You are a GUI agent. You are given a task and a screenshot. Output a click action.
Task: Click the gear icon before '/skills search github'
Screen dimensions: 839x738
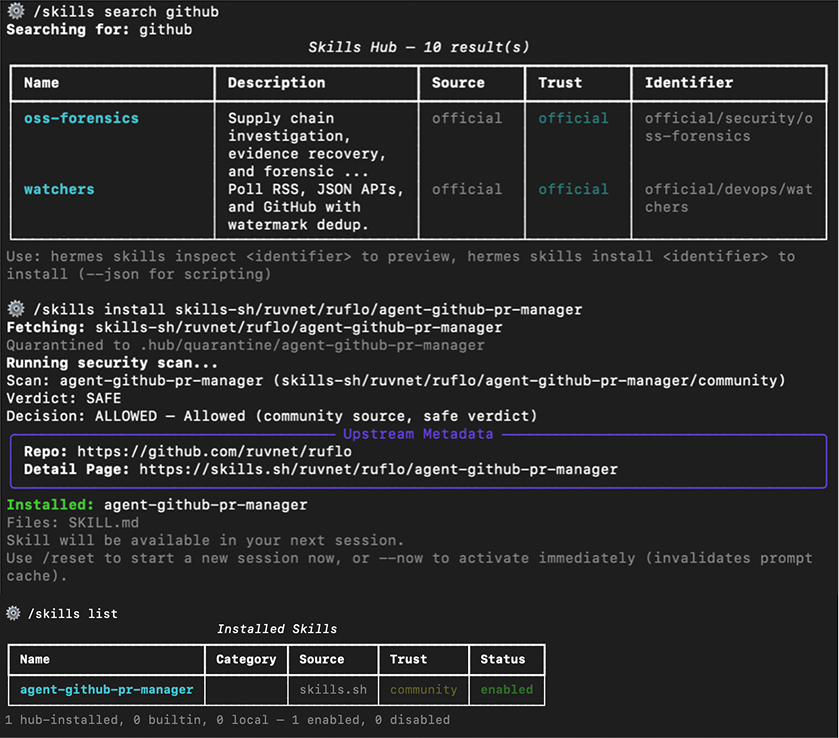tap(16, 11)
